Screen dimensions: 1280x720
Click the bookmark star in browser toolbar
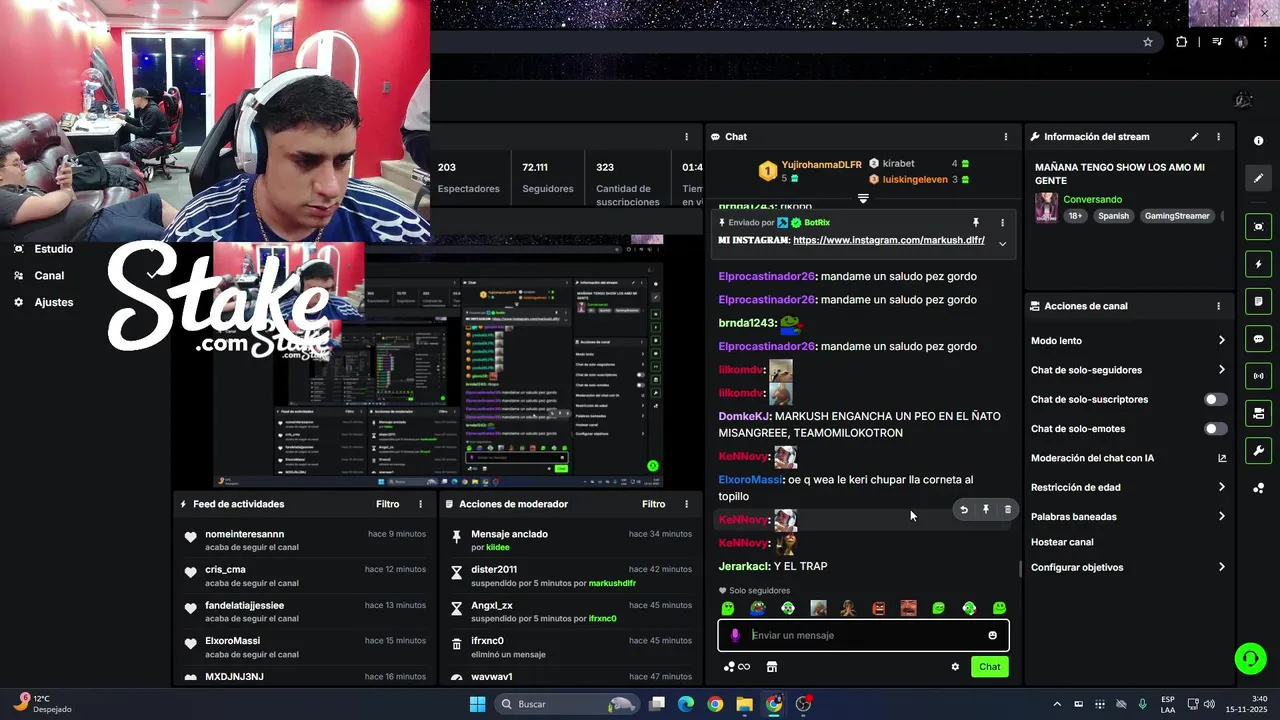point(1148,42)
